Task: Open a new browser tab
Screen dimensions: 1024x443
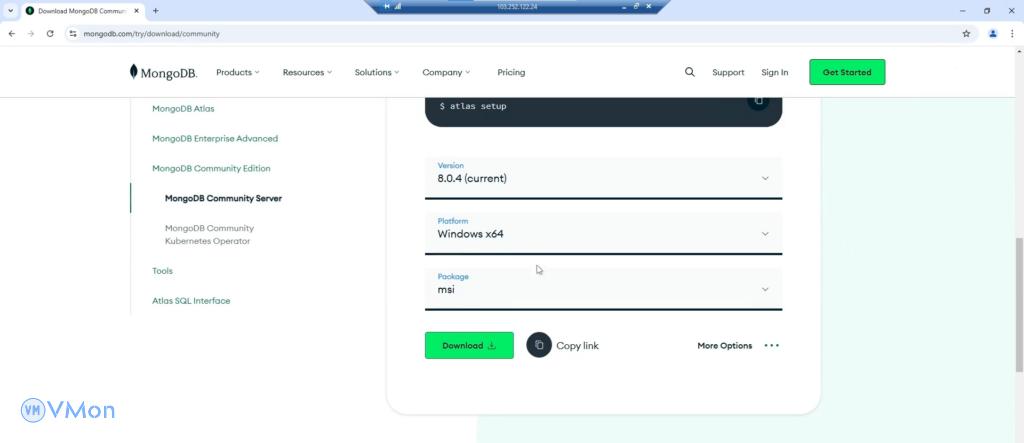Action: point(155,10)
